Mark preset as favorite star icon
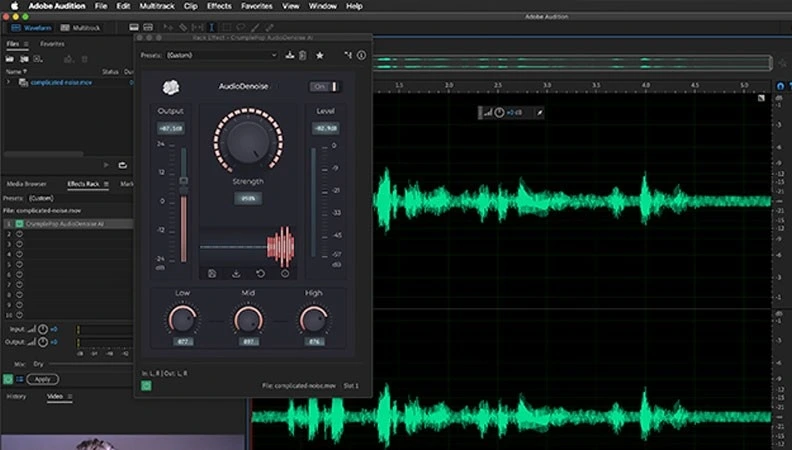792x450 pixels. [x=320, y=55]
